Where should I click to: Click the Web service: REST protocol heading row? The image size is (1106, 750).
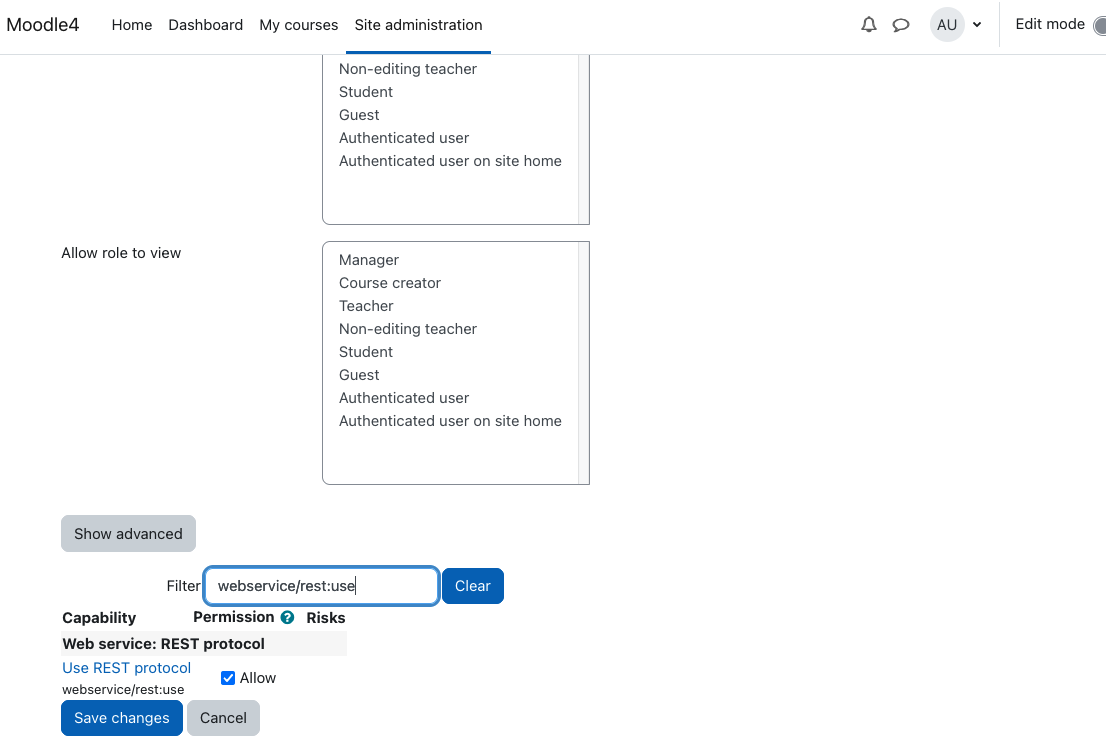[x=204, y=643]
